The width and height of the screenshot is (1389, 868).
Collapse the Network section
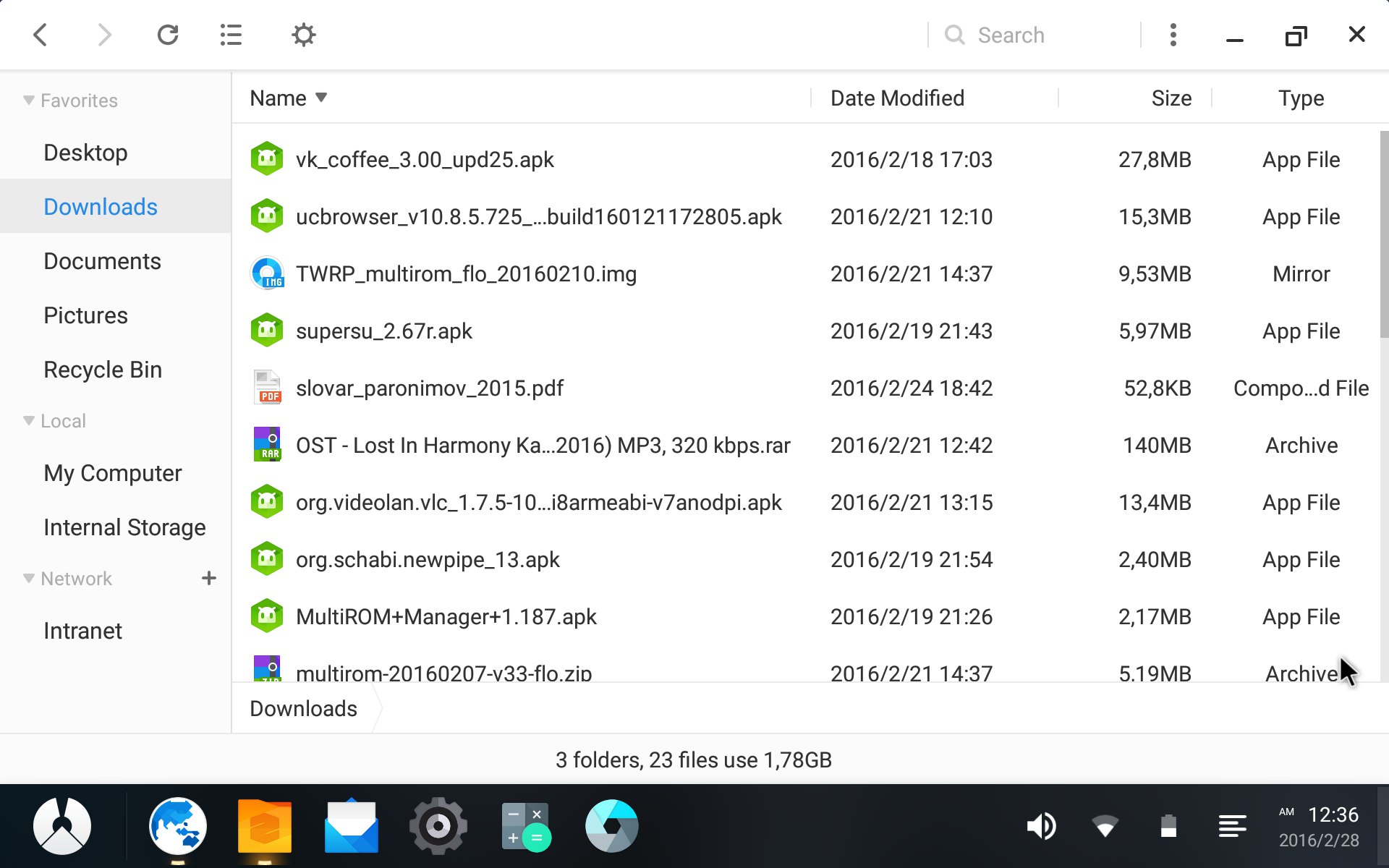click(29, 579)
